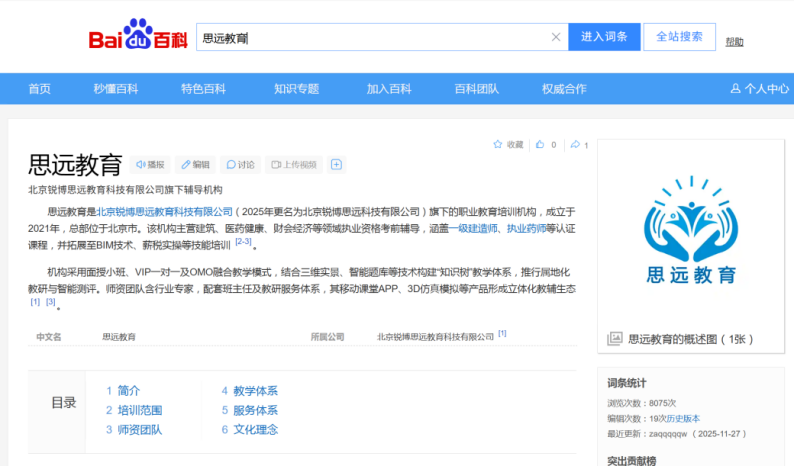Click the share arrow icon
The image size is (795, 467).
[575, 145]
